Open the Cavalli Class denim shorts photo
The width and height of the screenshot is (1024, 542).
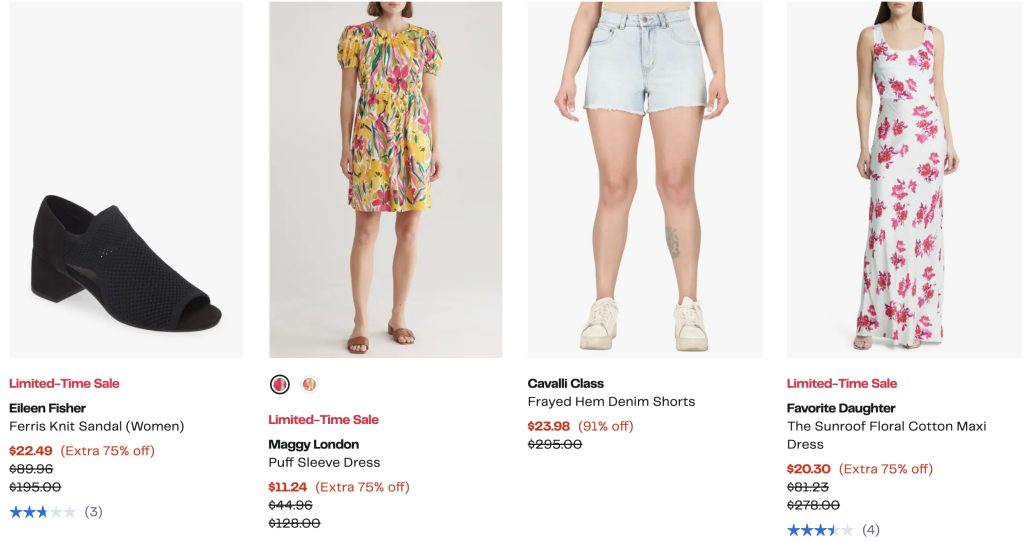tap(644, 180)
